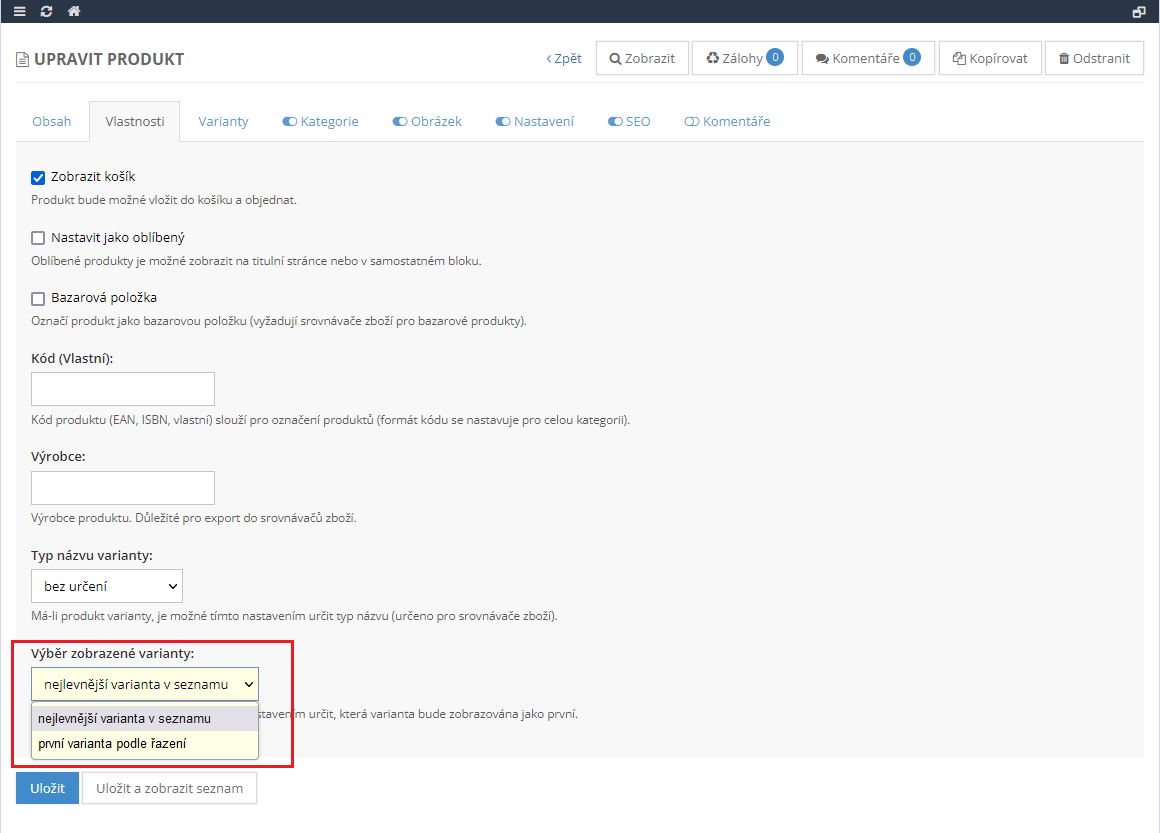Toggle the Obrázek tab switch icon
The image size is (1160, 833).
400,122
